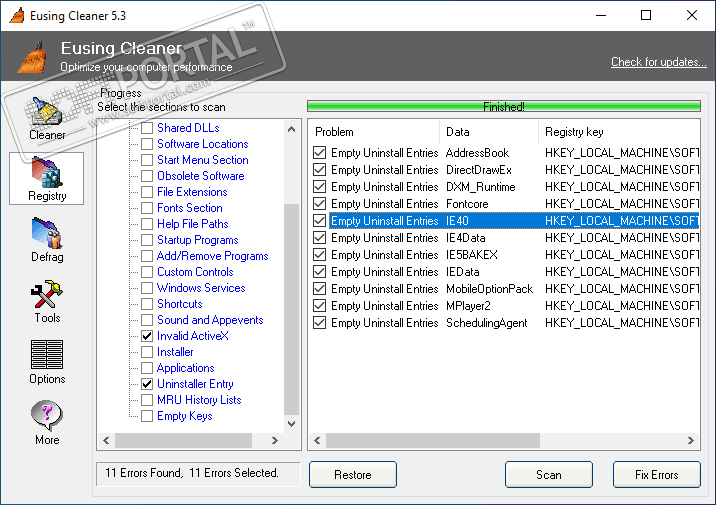Click the Problem column header
The width and height of the screenshot is (716, 505).
click(x=374, y=132)
